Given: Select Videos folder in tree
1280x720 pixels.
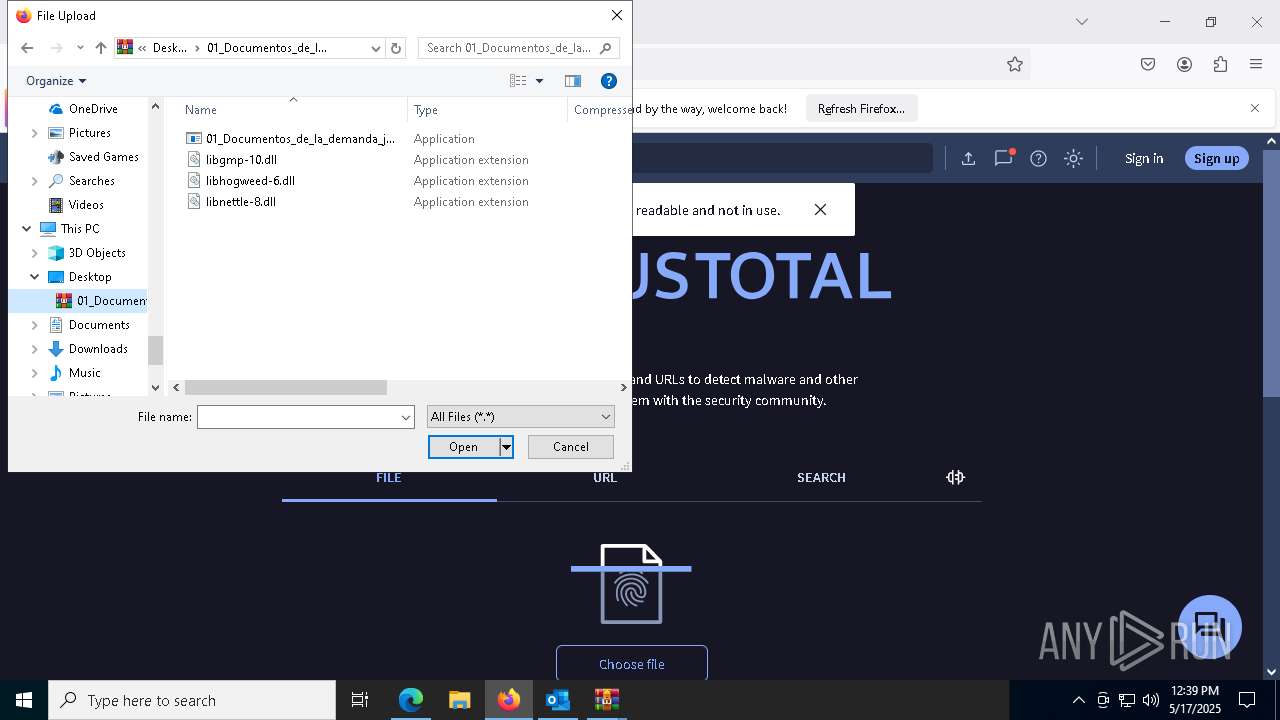Looking at the screenshot, I should coord(86,205).
